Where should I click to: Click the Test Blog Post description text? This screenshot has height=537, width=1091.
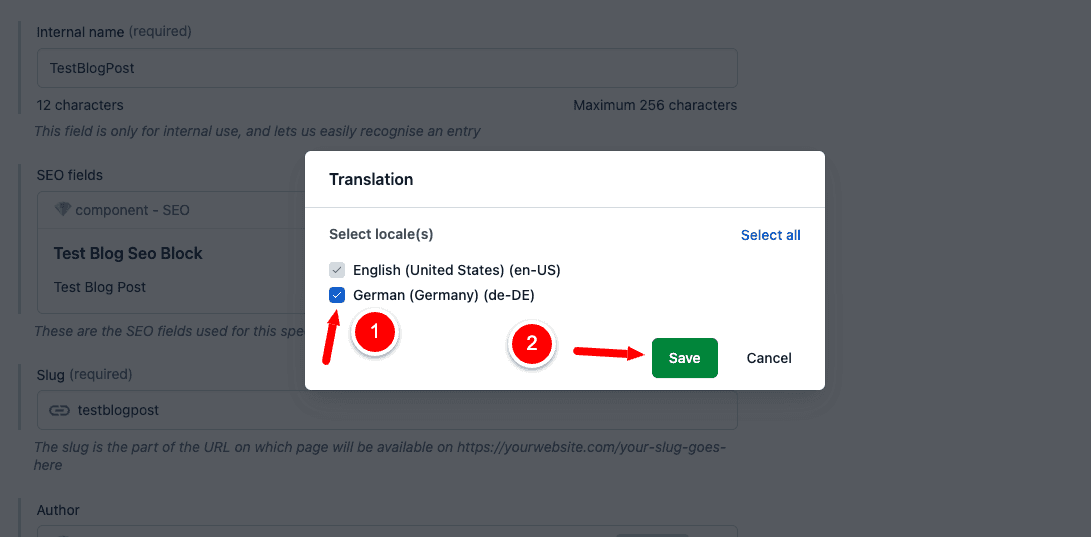click(x=100, y=287)
